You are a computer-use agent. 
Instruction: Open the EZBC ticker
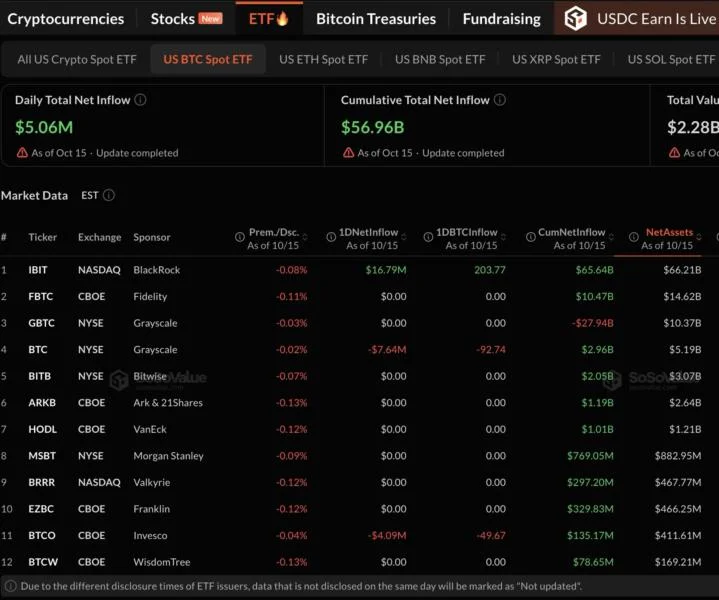[41, 510]
